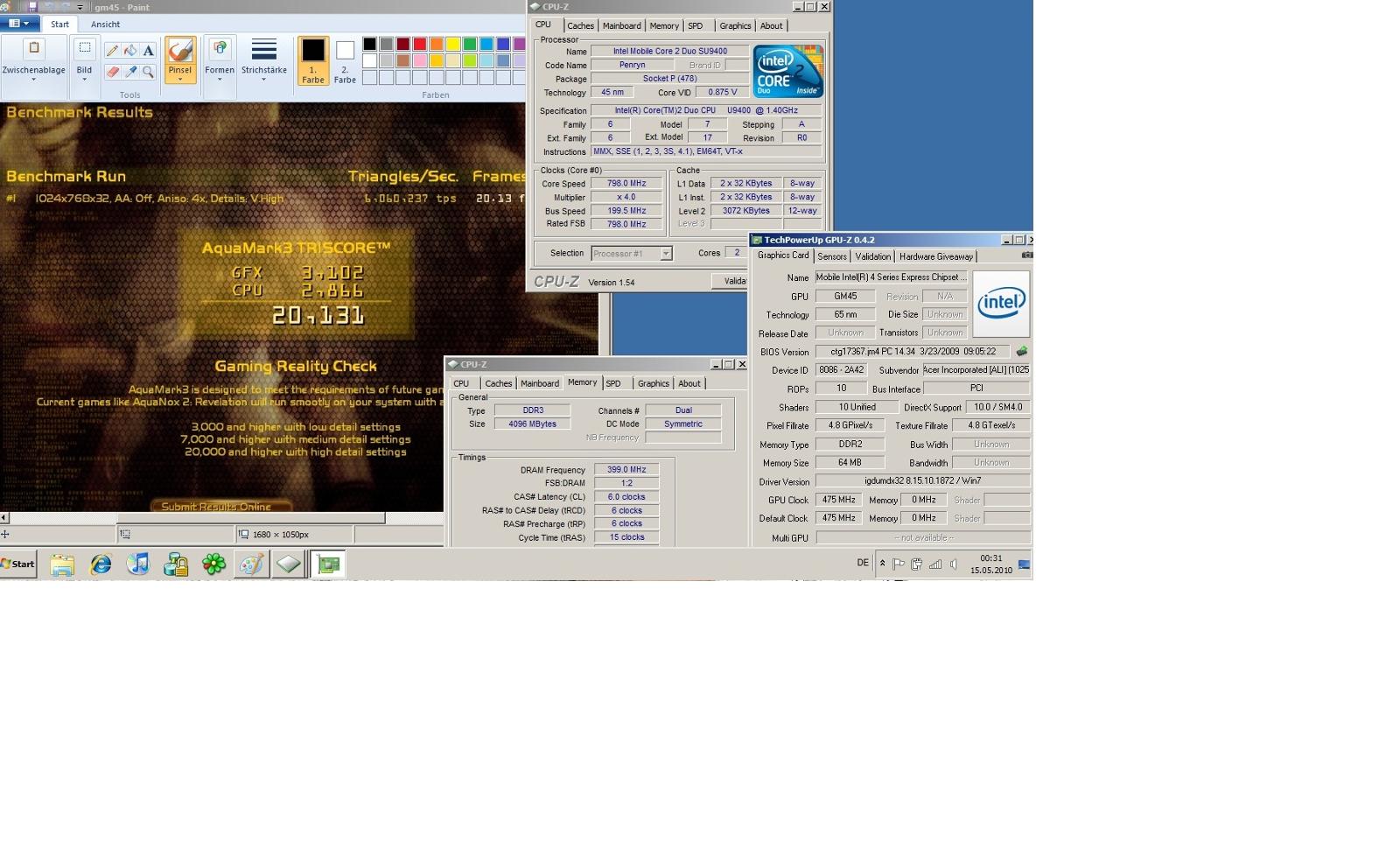Image resolution: width=1400 pixels, height=855 pixels.
Task: Switch to CPU-Z via taskbar chip icon
Action: pyautogui.click(x=289, y=564)
